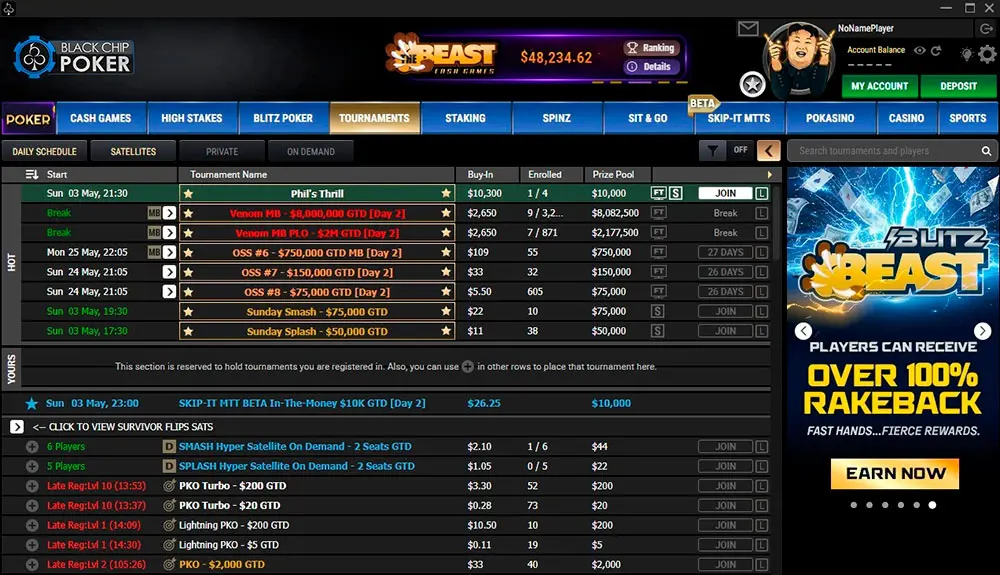1000x575 pixels.
Task: Add SMASH Hyper Satellite to Yours section
Action: pos(32,447)
